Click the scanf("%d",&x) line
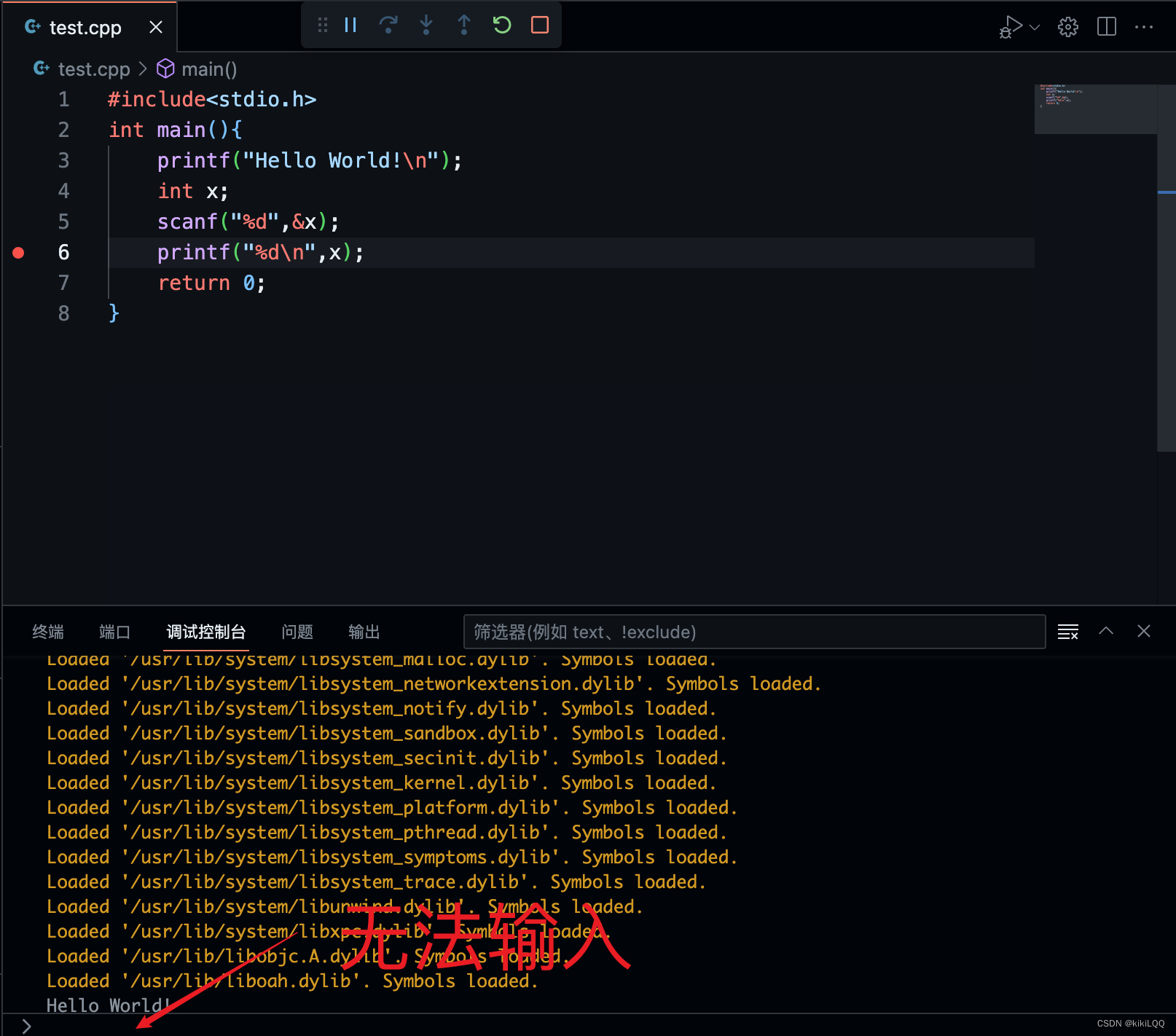This screenshot has height=1036, width=1176. tap(248, 222)
